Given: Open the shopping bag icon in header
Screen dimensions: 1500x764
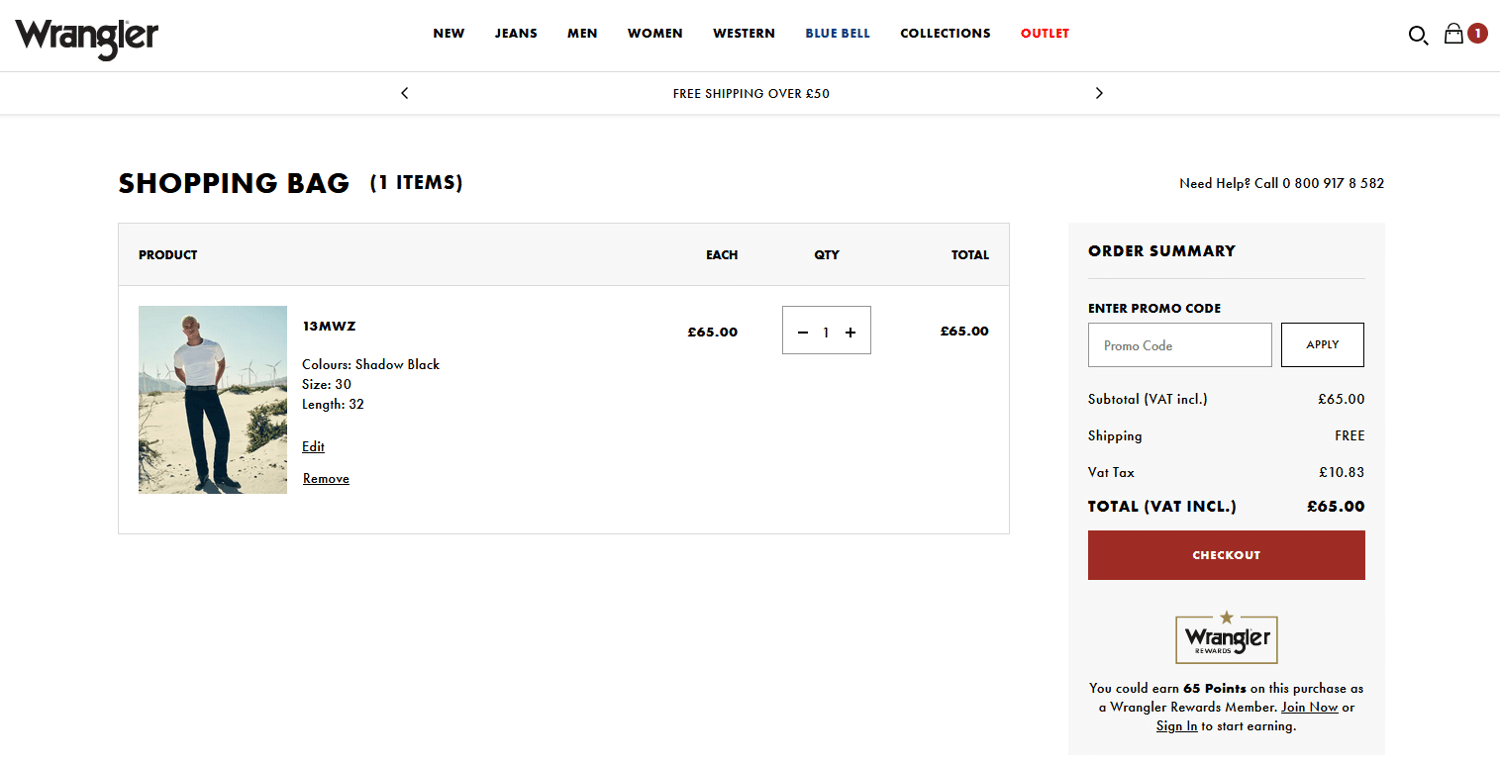Looking at the screenshot, I should coord(1454,34).
